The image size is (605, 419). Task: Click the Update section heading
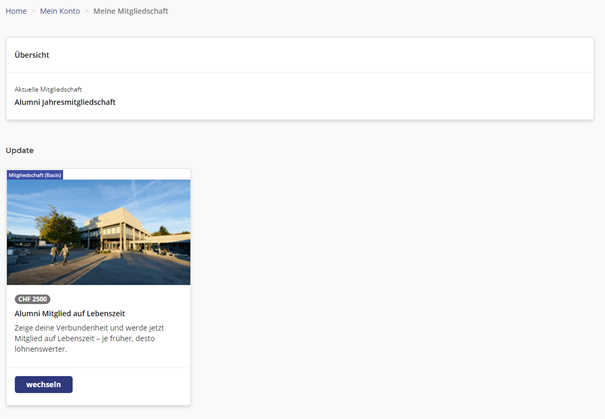pyautogui.click(x=20, y=150)
